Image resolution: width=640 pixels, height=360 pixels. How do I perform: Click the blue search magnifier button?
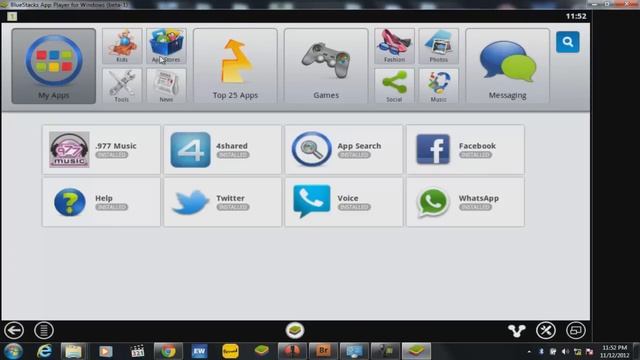pyautogui.click(x=568, y=42)
